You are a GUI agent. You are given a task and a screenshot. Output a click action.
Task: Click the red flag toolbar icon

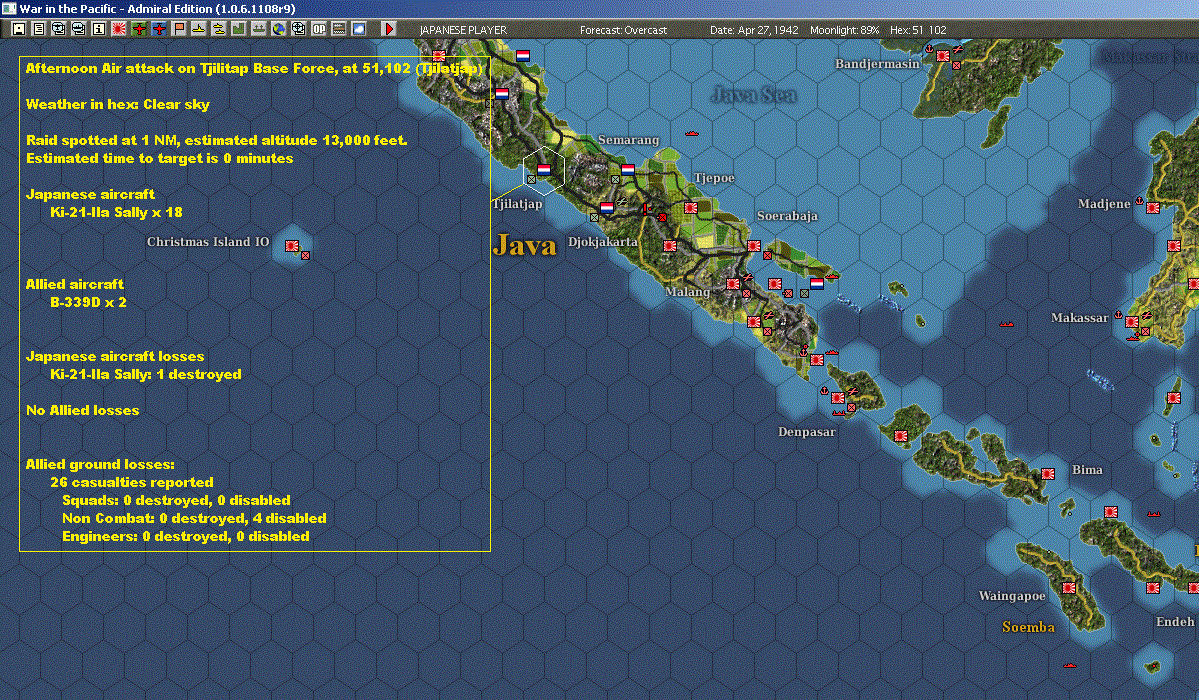click(179, 29)
